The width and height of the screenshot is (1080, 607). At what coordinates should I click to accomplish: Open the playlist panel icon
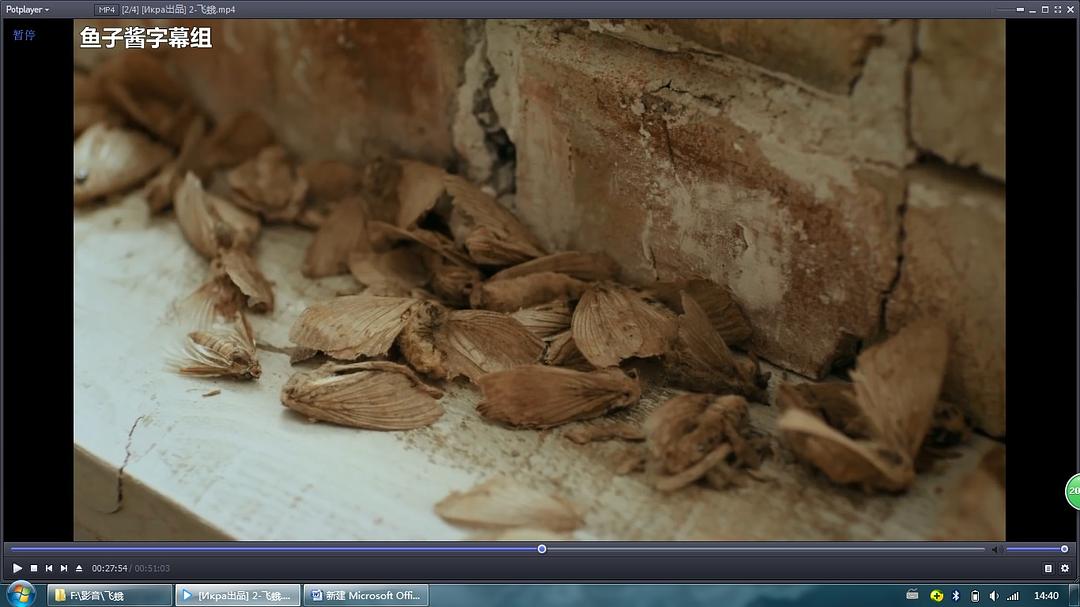coord(1048,568)
